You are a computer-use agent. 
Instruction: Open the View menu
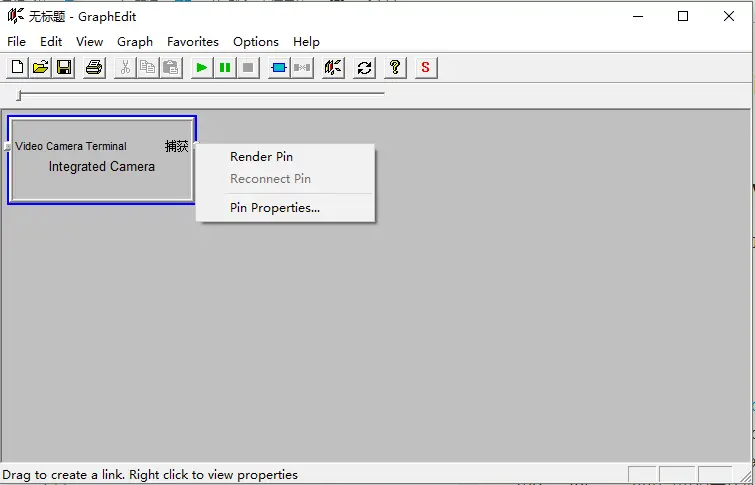point(90,42)
